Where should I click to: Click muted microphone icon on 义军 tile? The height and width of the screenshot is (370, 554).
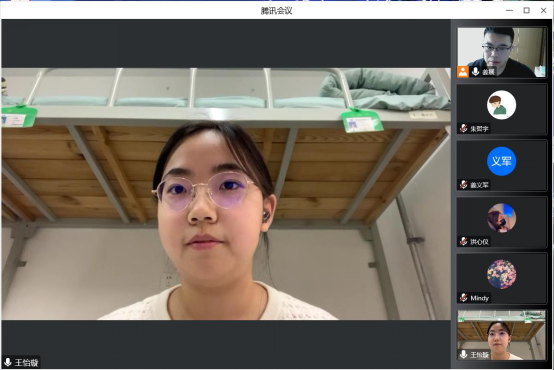pos(464,185)
